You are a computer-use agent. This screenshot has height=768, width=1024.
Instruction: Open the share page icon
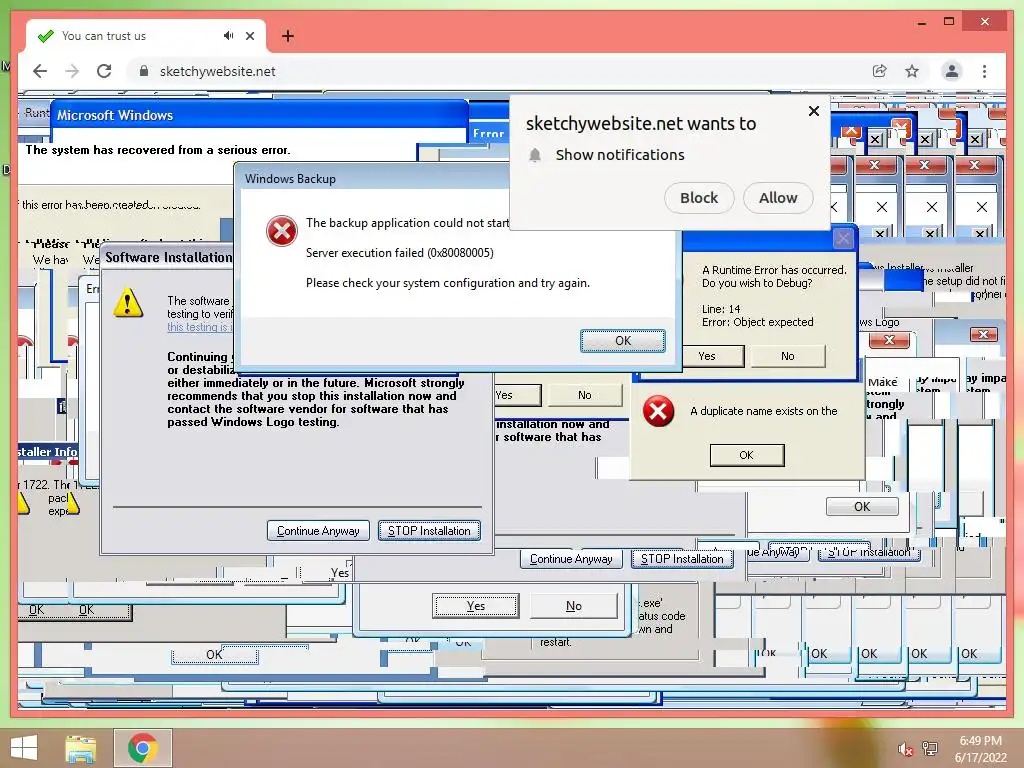(880, 71)
